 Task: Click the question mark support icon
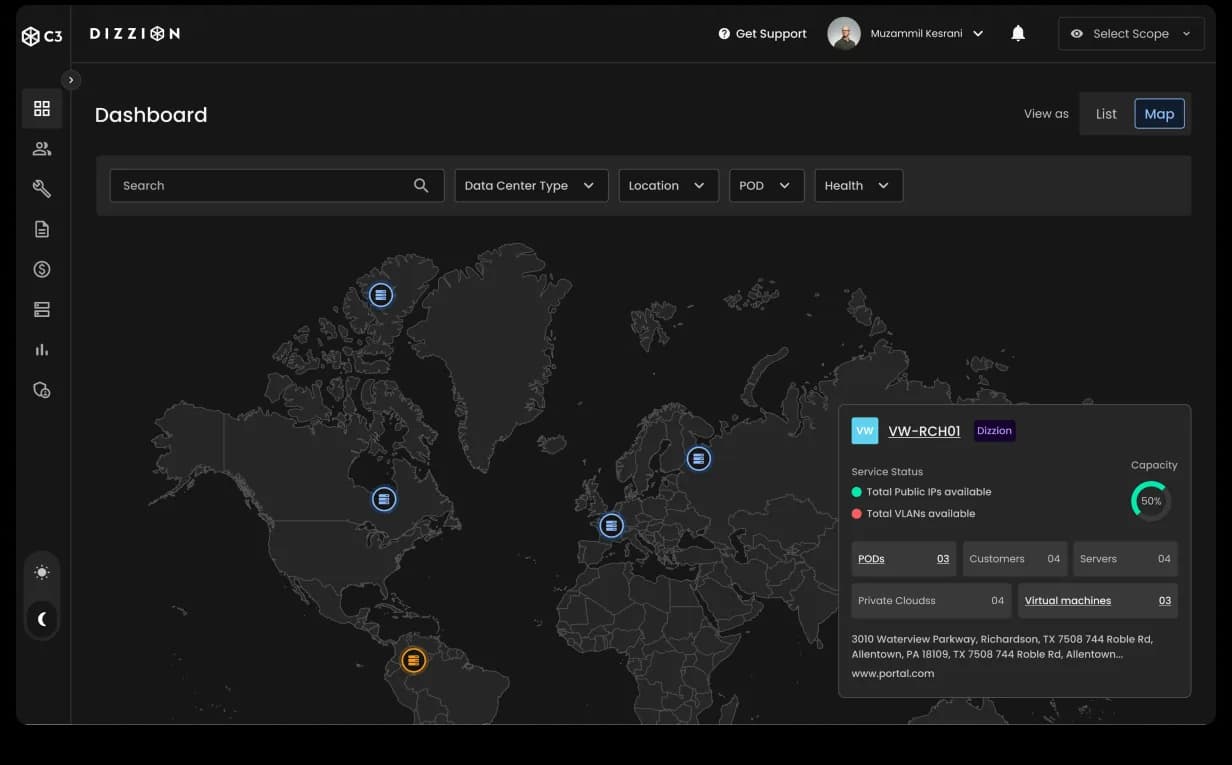click(x=724, y=34)
